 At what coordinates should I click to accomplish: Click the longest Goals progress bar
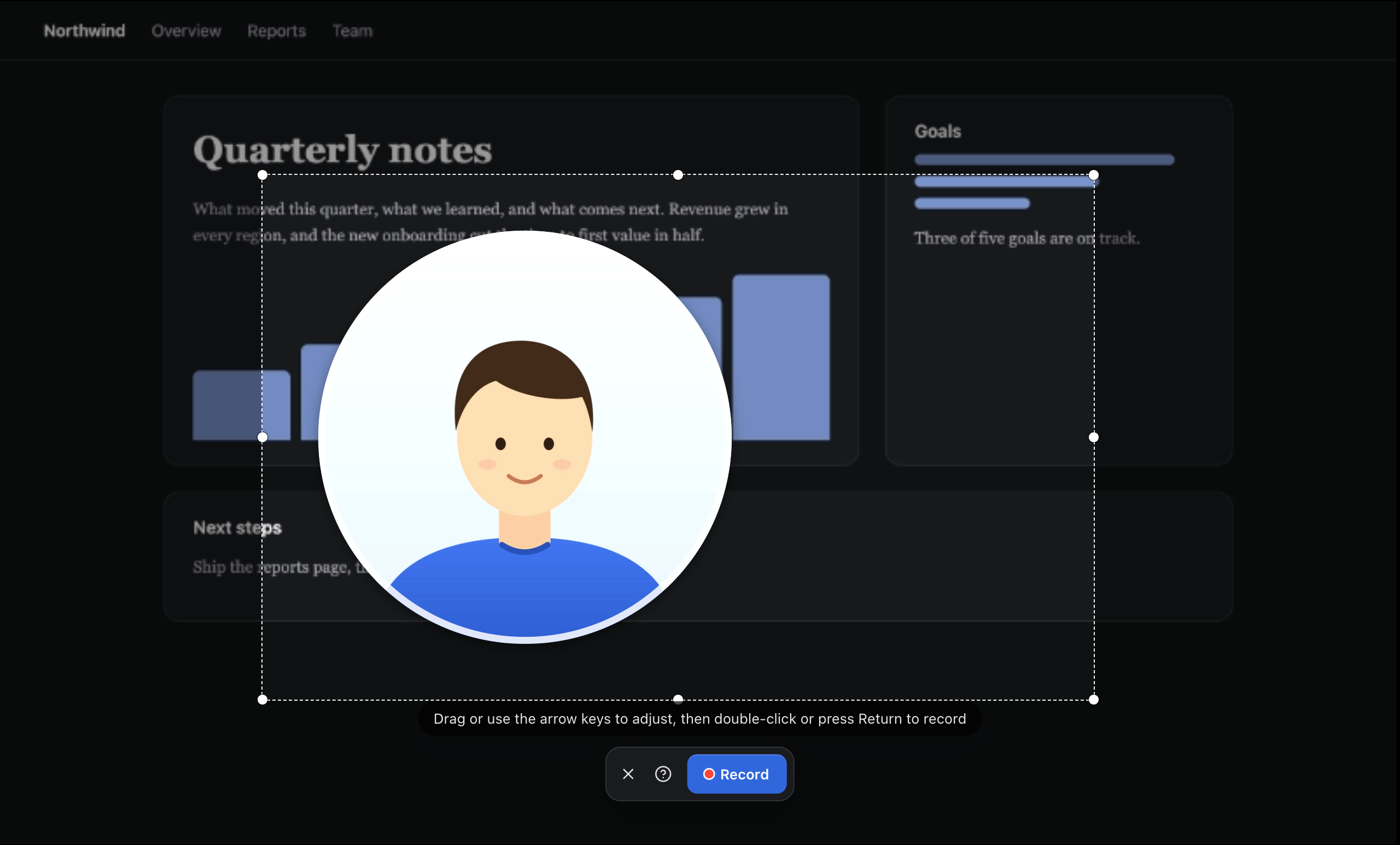tap(1045, 160)
